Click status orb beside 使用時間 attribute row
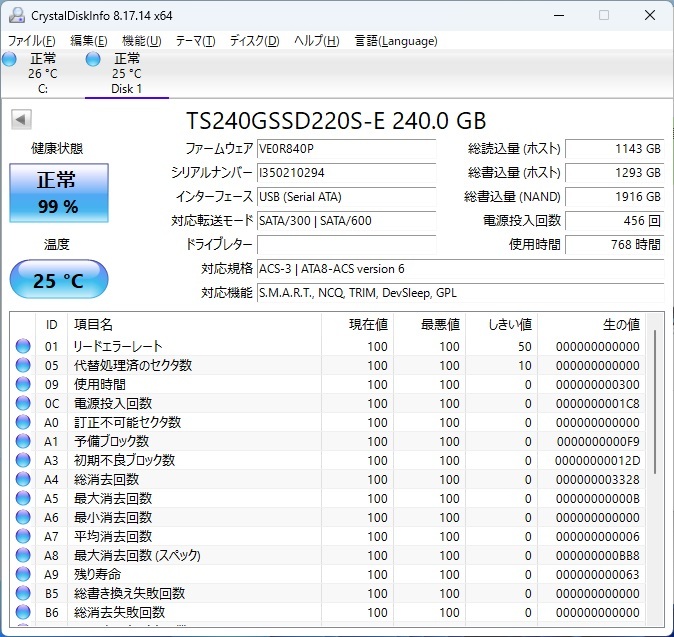 coord(23,385)
